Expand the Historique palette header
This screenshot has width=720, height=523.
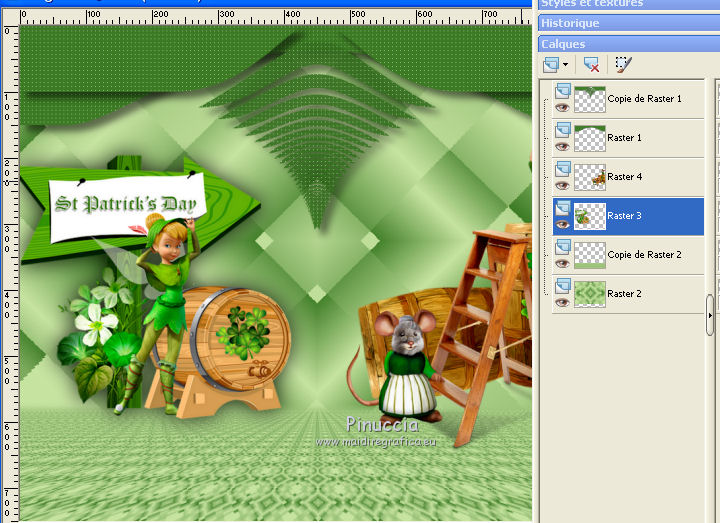tap(629, 23)
